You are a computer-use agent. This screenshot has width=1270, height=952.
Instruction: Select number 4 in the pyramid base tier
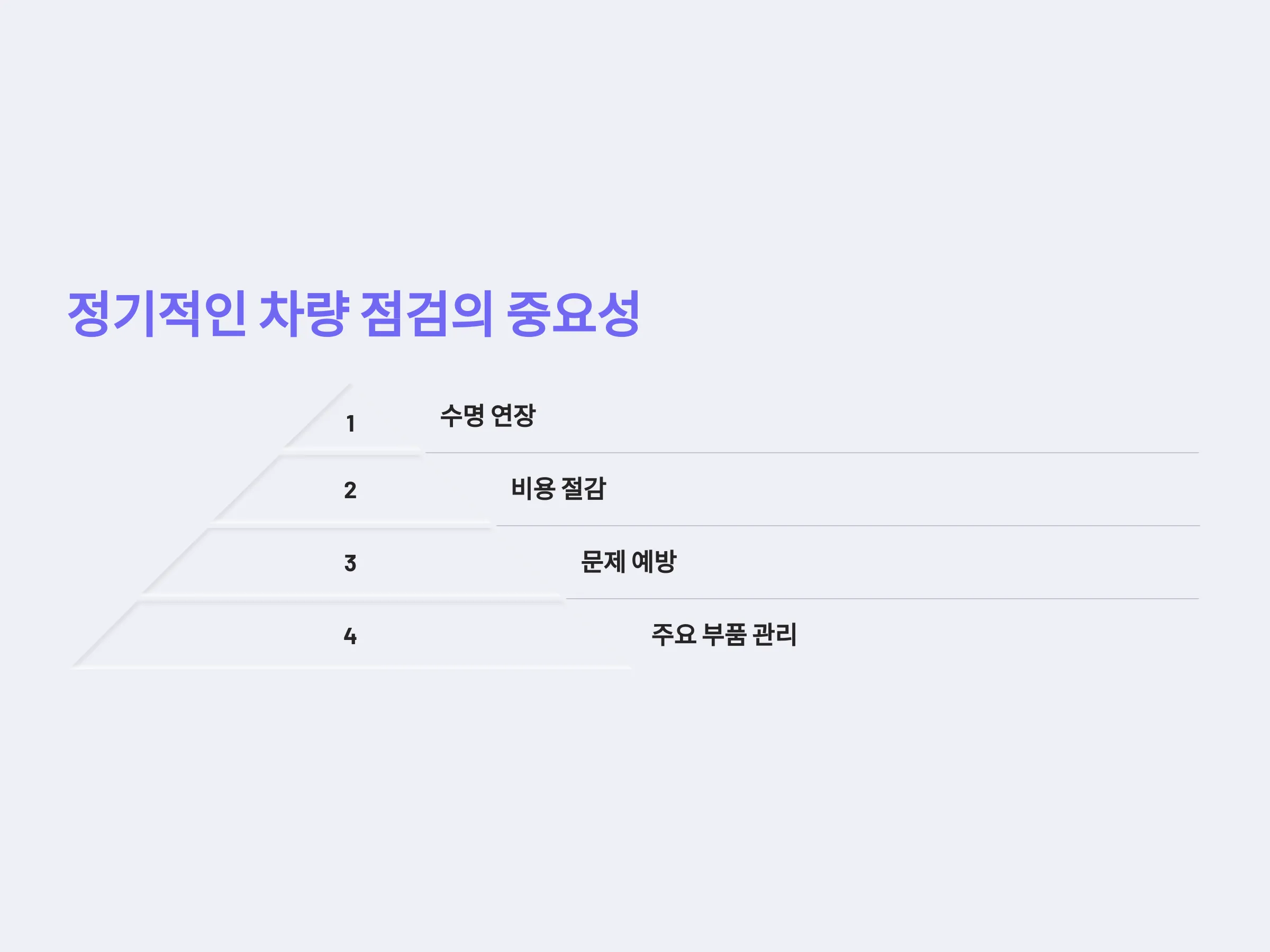[x=350, y=636]
